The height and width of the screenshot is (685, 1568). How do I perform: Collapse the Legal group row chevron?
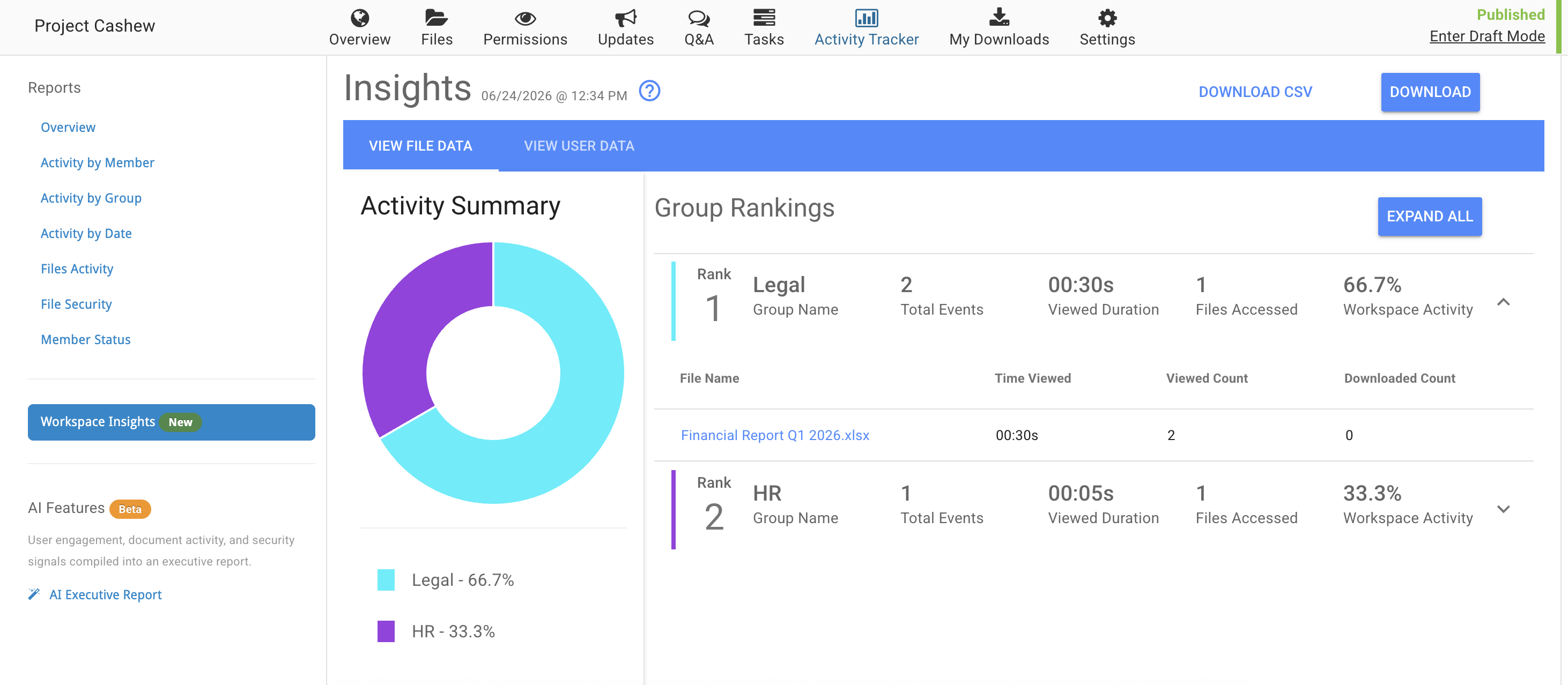1503,302
